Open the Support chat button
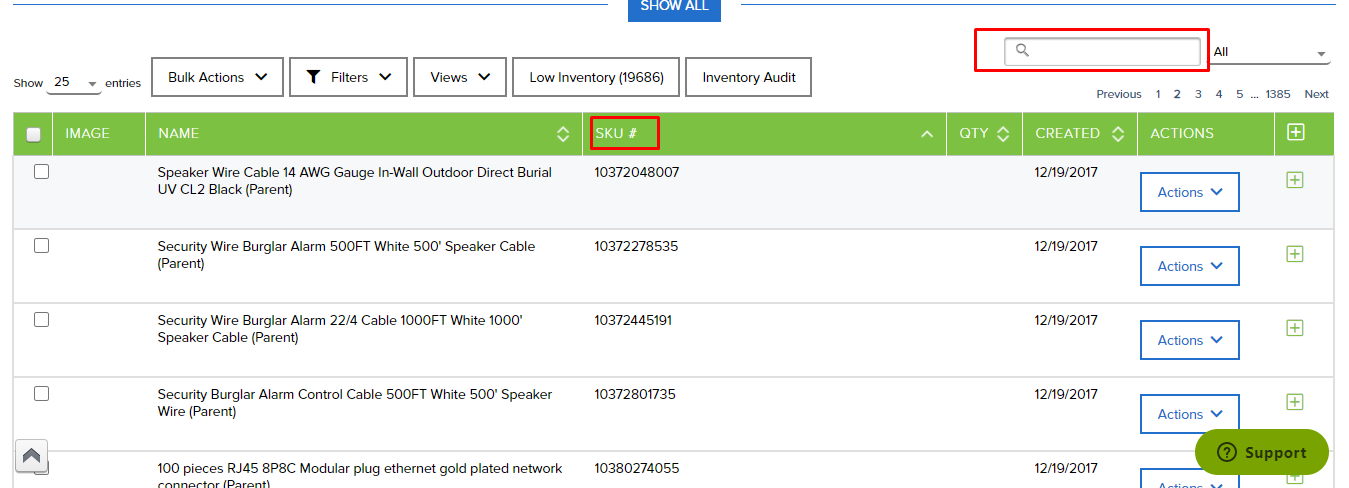The width and height of the screenshot is (1349, 488). (1262, 452)
